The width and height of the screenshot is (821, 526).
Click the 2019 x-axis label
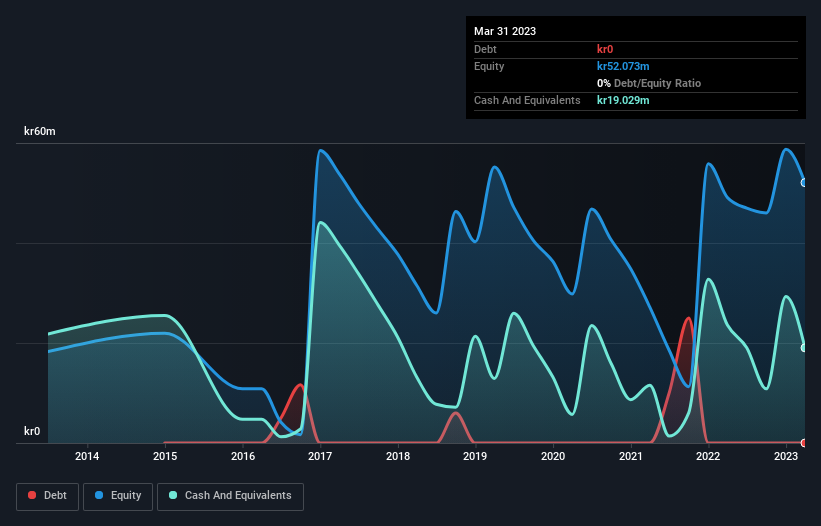(475, 456)
